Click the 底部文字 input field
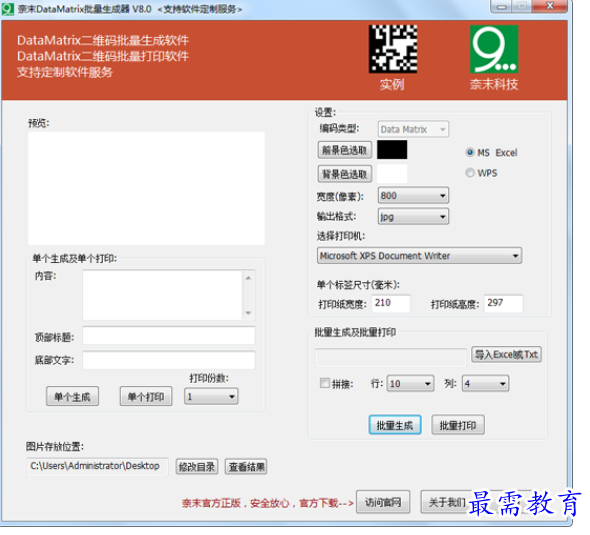This screenshot has height=535, width=590. [169, 360]
